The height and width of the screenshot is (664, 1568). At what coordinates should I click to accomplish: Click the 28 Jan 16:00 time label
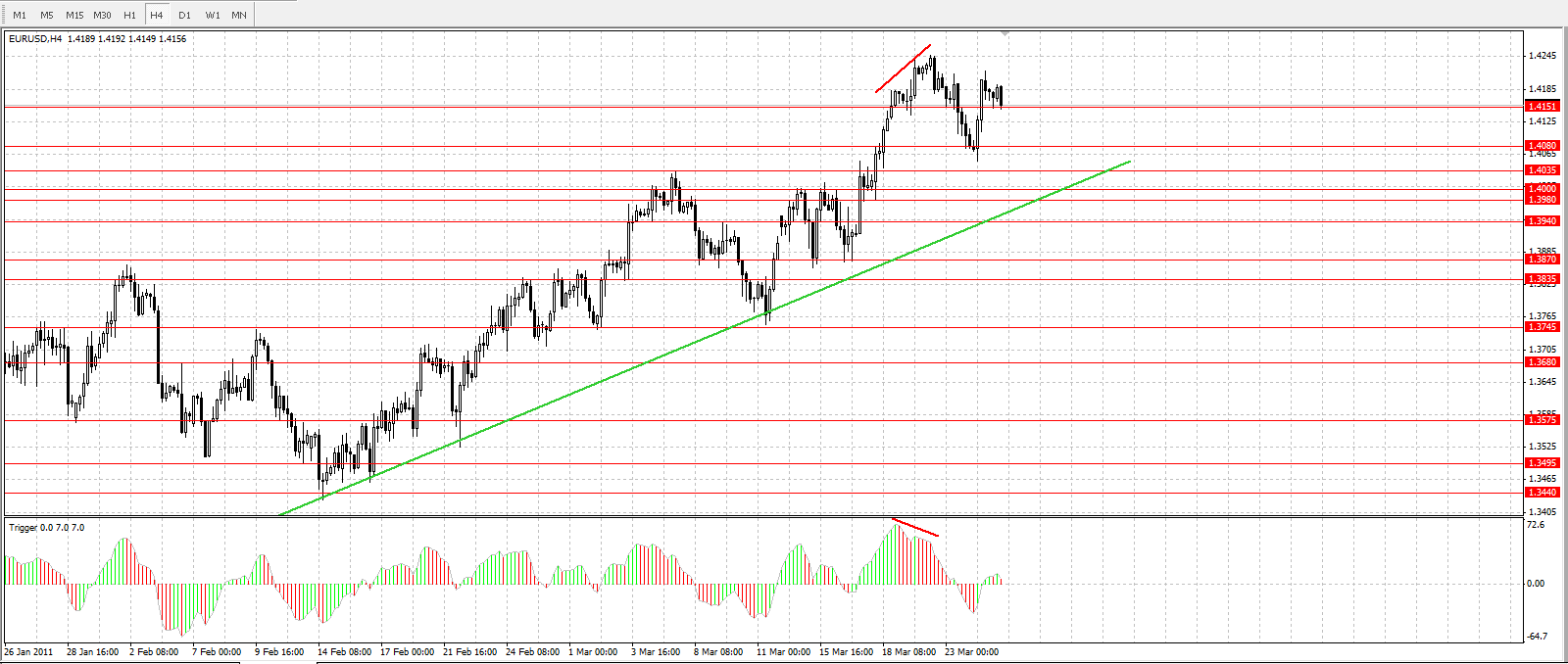[93, 652]
